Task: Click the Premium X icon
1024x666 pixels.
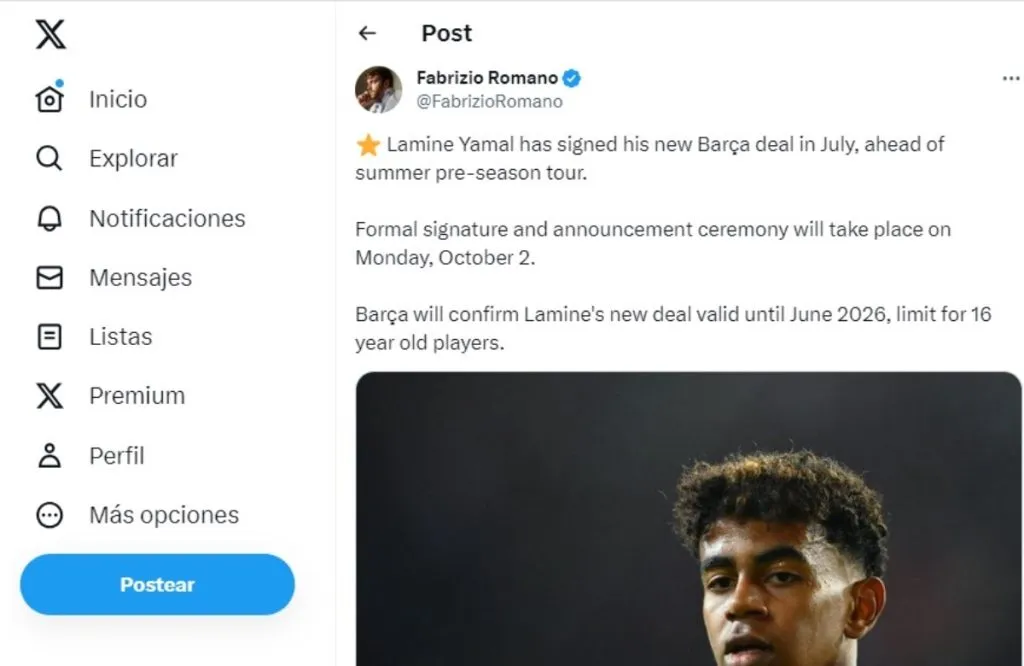Action: (x=49, y=396)
